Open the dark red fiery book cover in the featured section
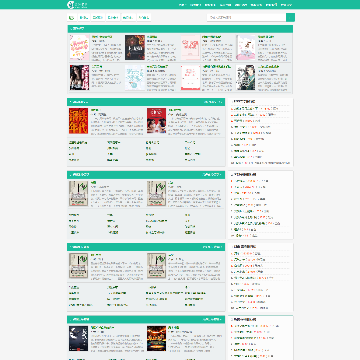Image resolution: width=360 pixels, height=360 pixels. [135, 48]
